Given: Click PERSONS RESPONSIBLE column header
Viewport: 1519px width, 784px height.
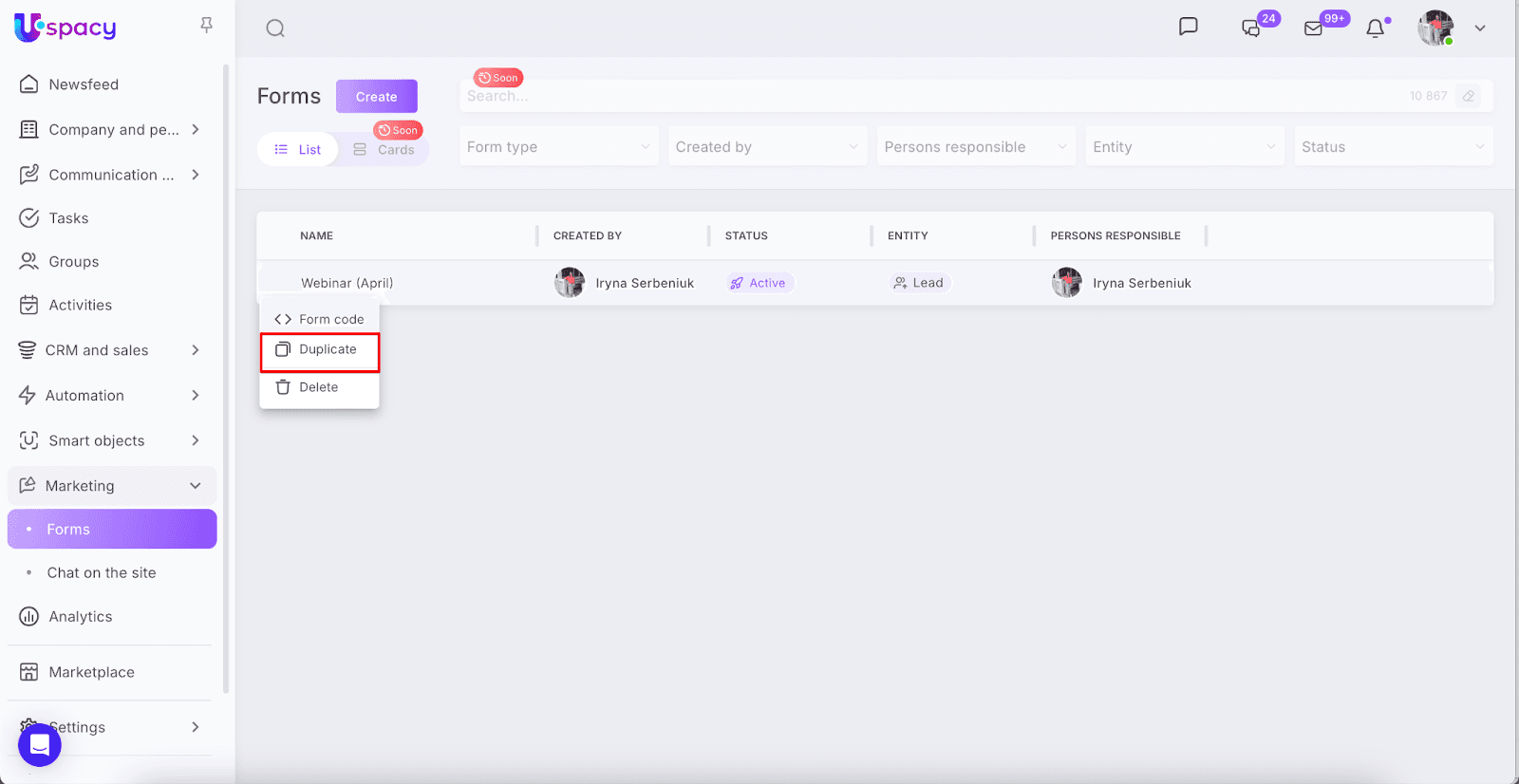Looking at the screenshot, I should [1116, 236].
